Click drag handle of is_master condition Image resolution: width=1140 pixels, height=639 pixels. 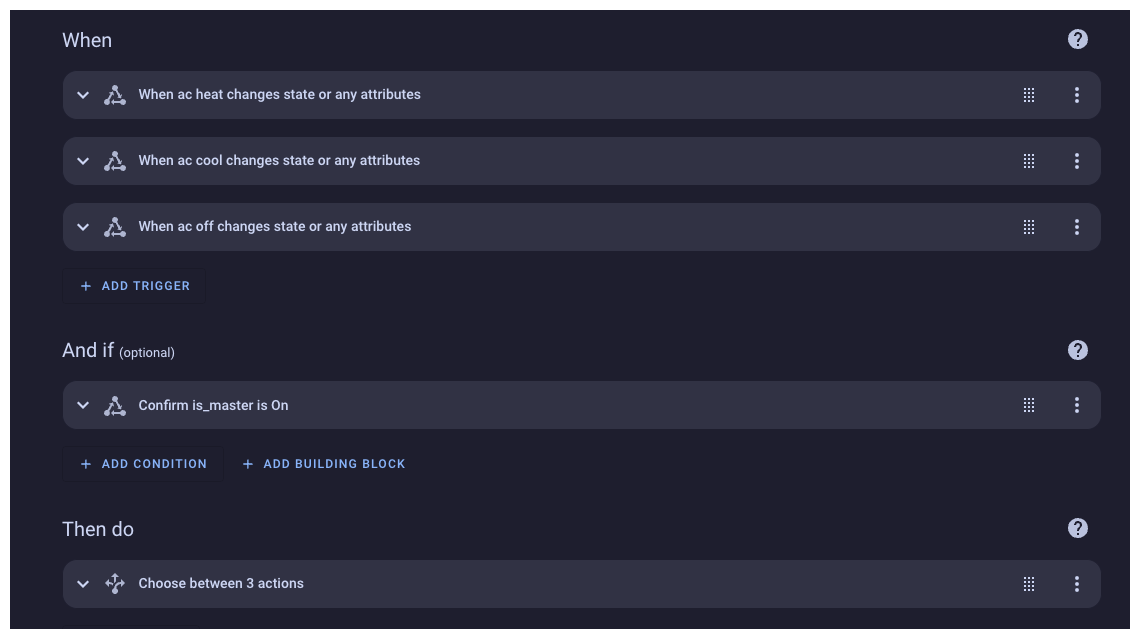point(1028,405)
